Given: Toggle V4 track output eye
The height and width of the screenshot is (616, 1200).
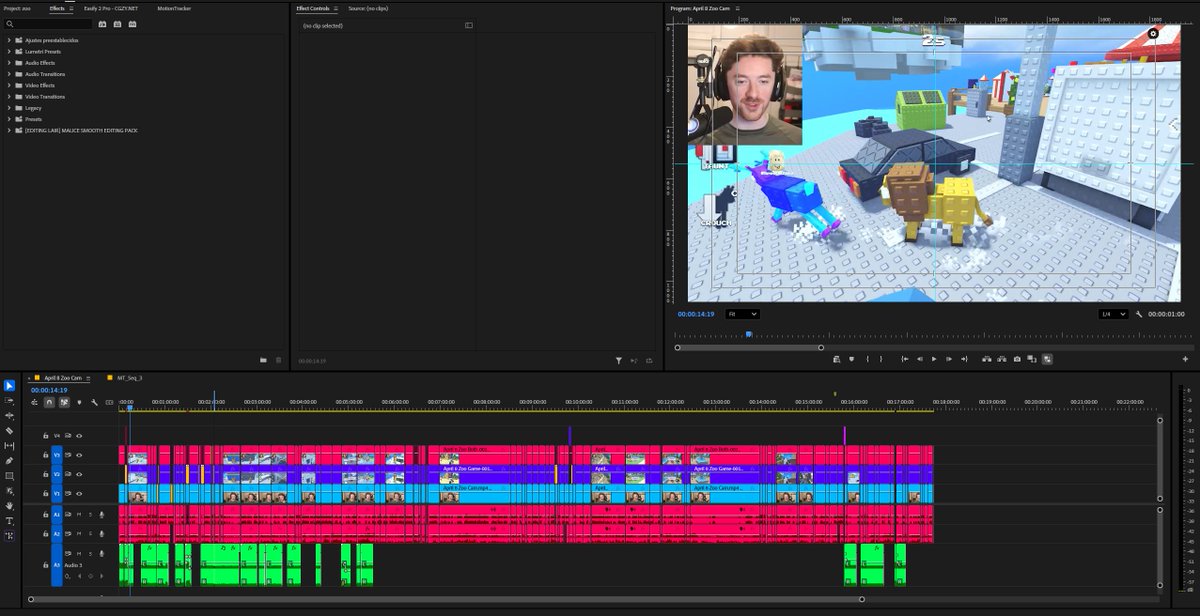Looking at the screenshot, I should coord(79,436).
